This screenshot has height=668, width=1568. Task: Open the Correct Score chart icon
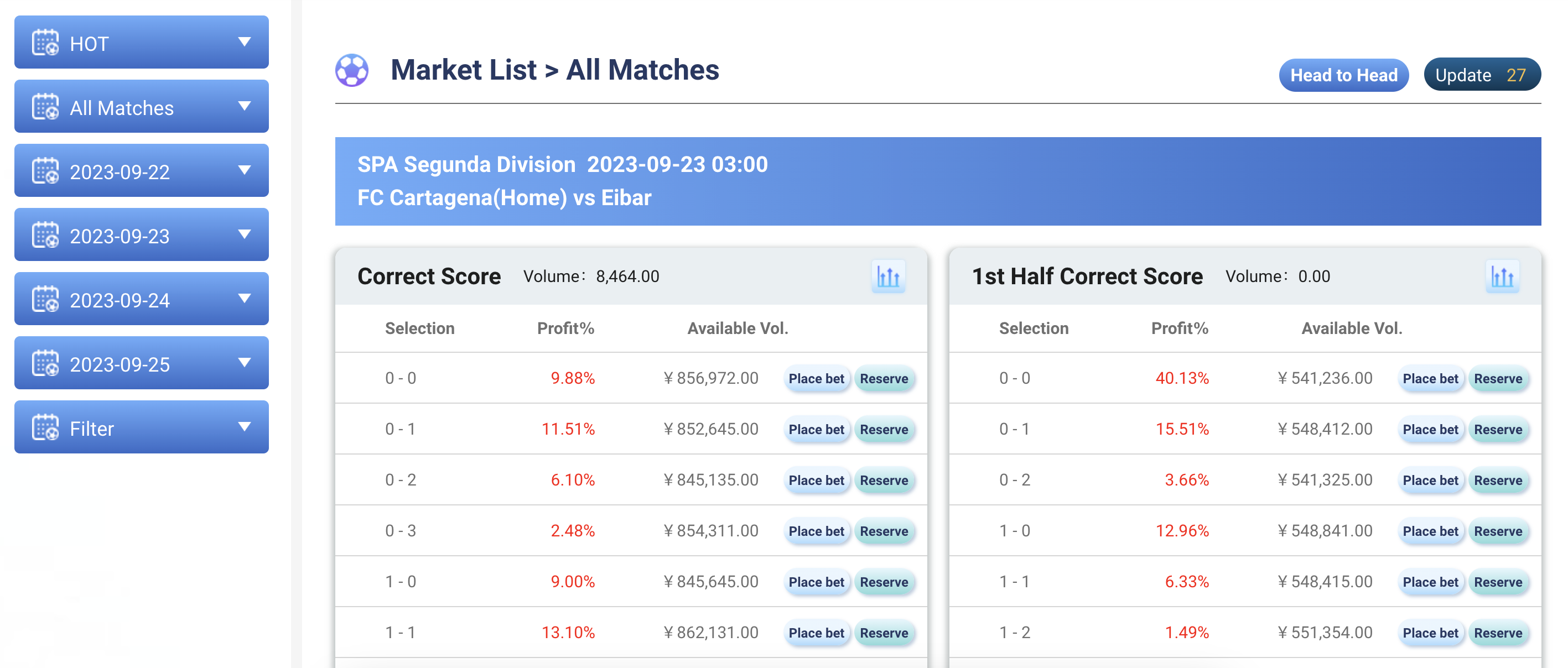[888, 277]
